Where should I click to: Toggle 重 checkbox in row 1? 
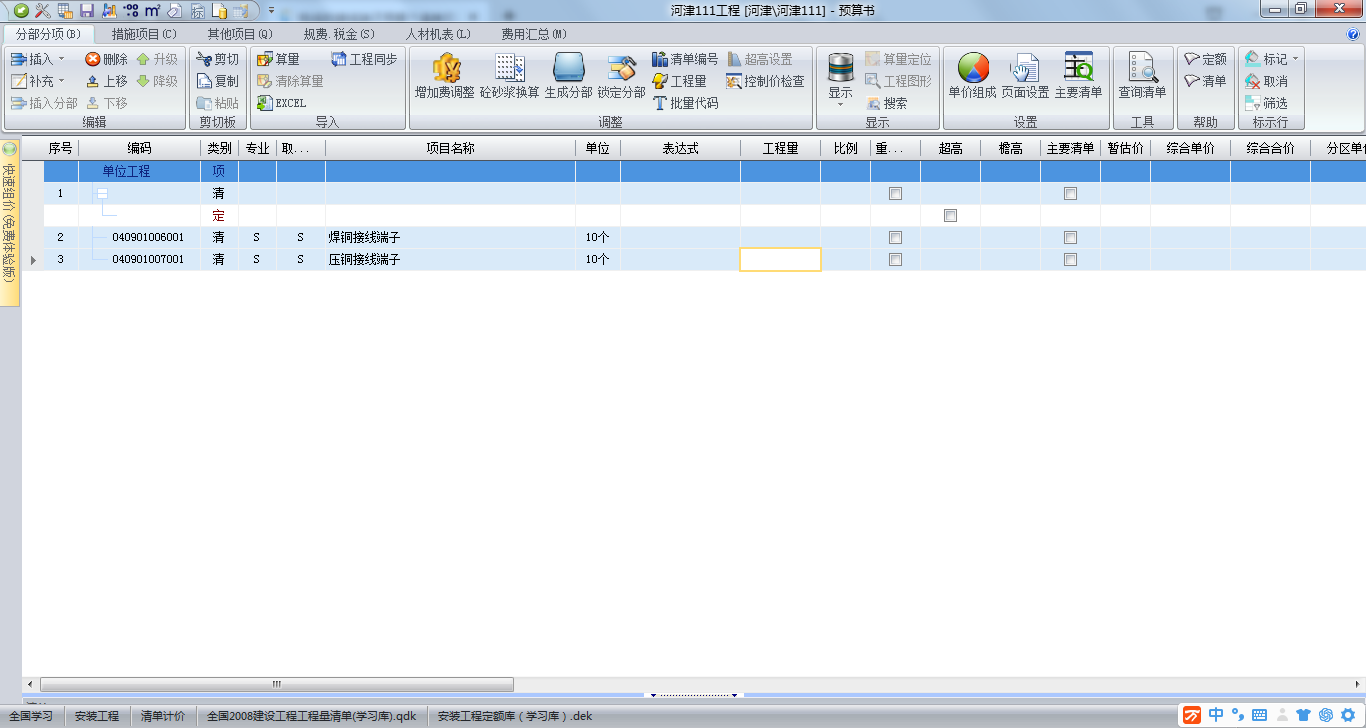[895, 194]
